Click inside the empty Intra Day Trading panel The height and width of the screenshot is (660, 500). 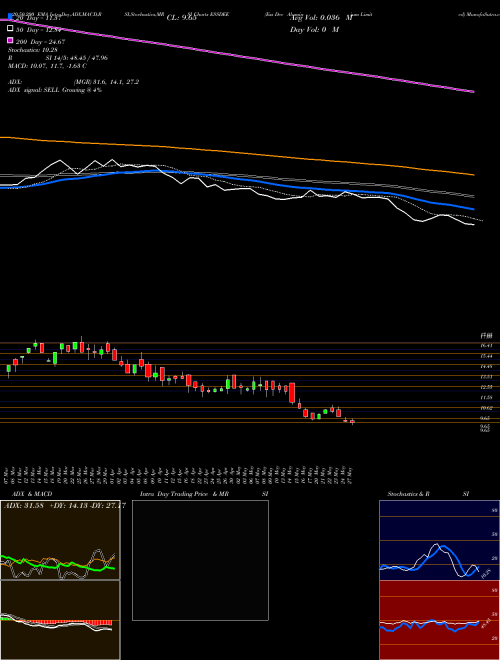click(x=200, y=560)
